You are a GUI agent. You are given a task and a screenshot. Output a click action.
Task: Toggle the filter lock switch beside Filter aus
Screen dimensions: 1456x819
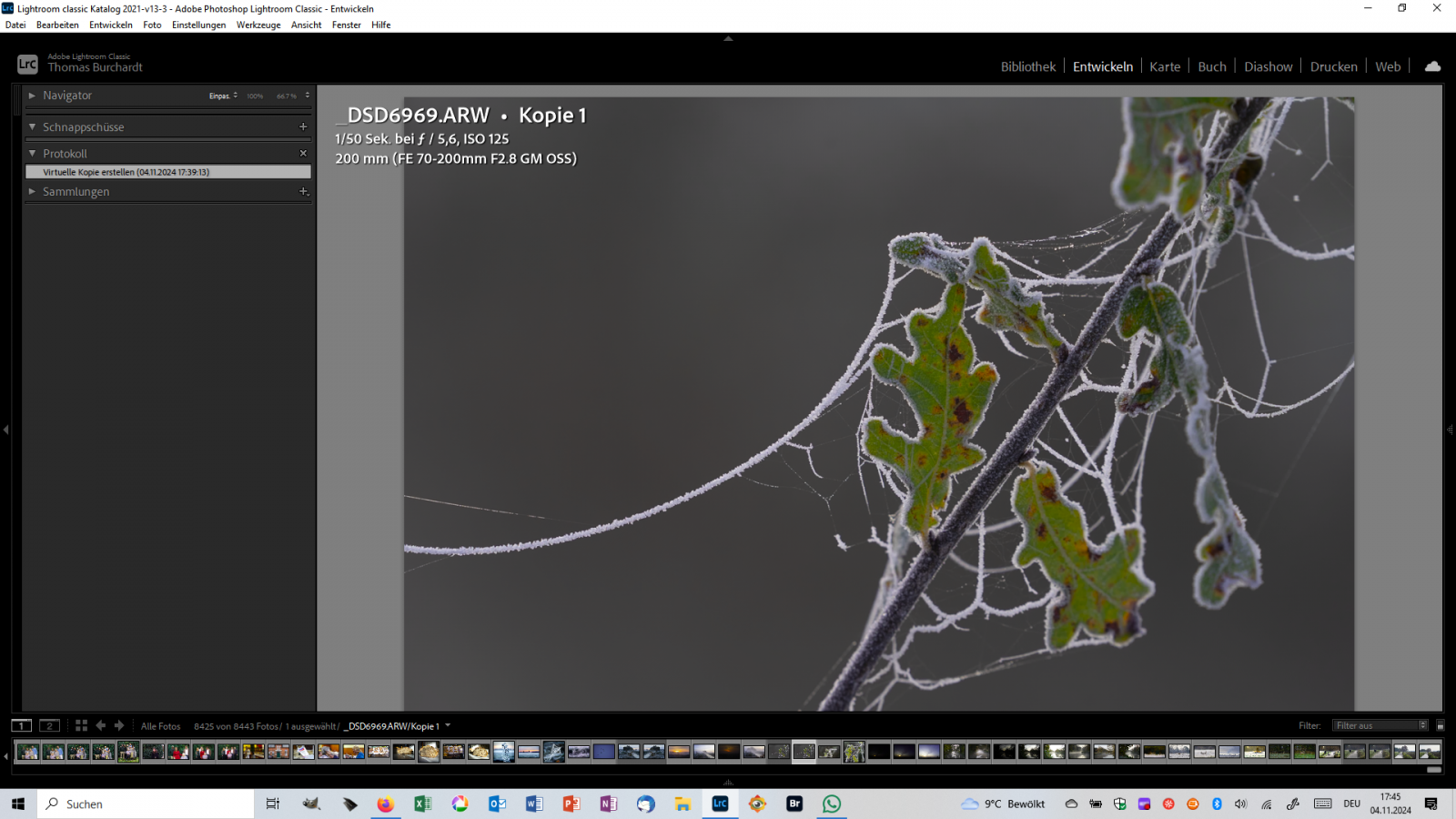pyautogui.click(x=1440, y=725)
